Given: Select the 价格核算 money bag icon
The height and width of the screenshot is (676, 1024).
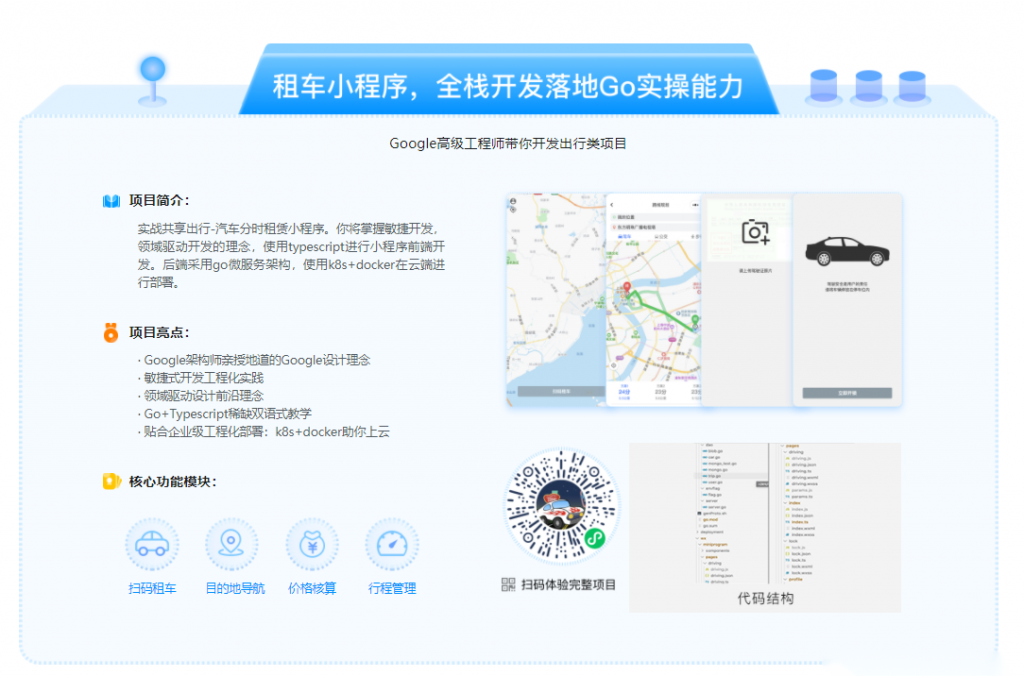Looking at the screenshot, I should pos(312,544).
